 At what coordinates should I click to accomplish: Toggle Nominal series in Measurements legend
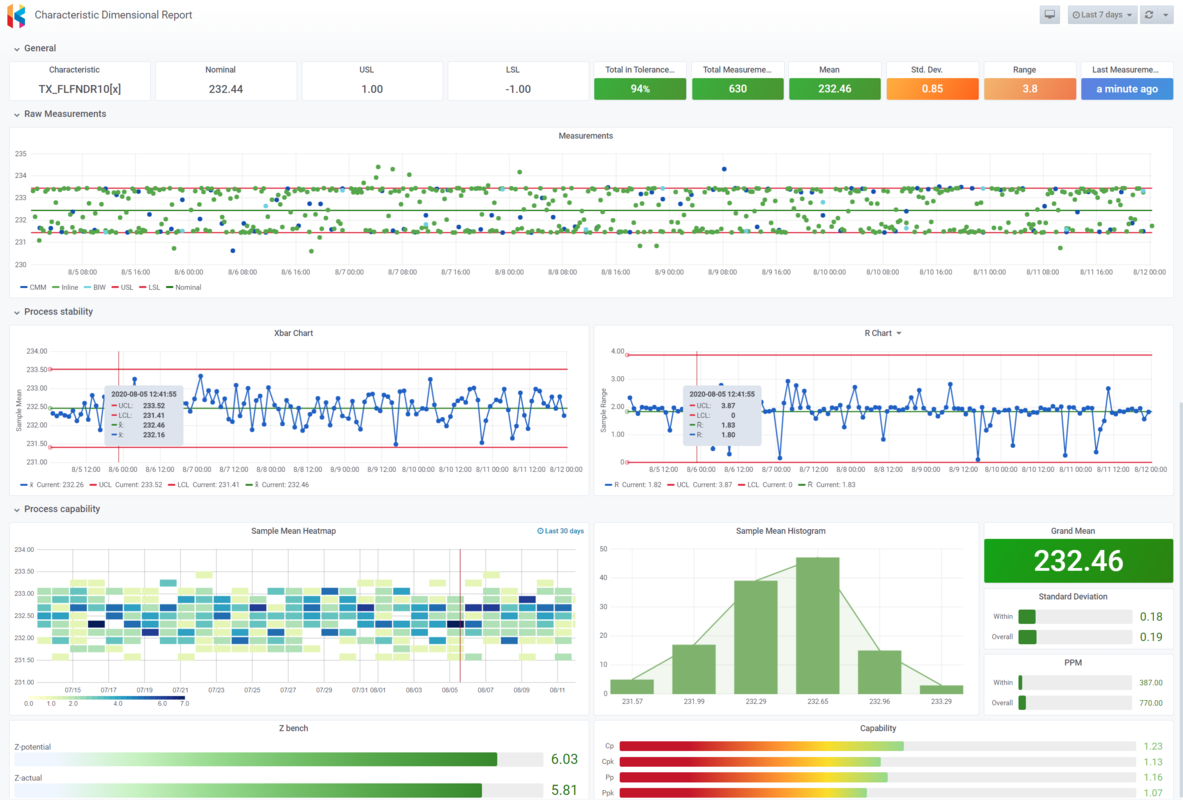point(183,288)
